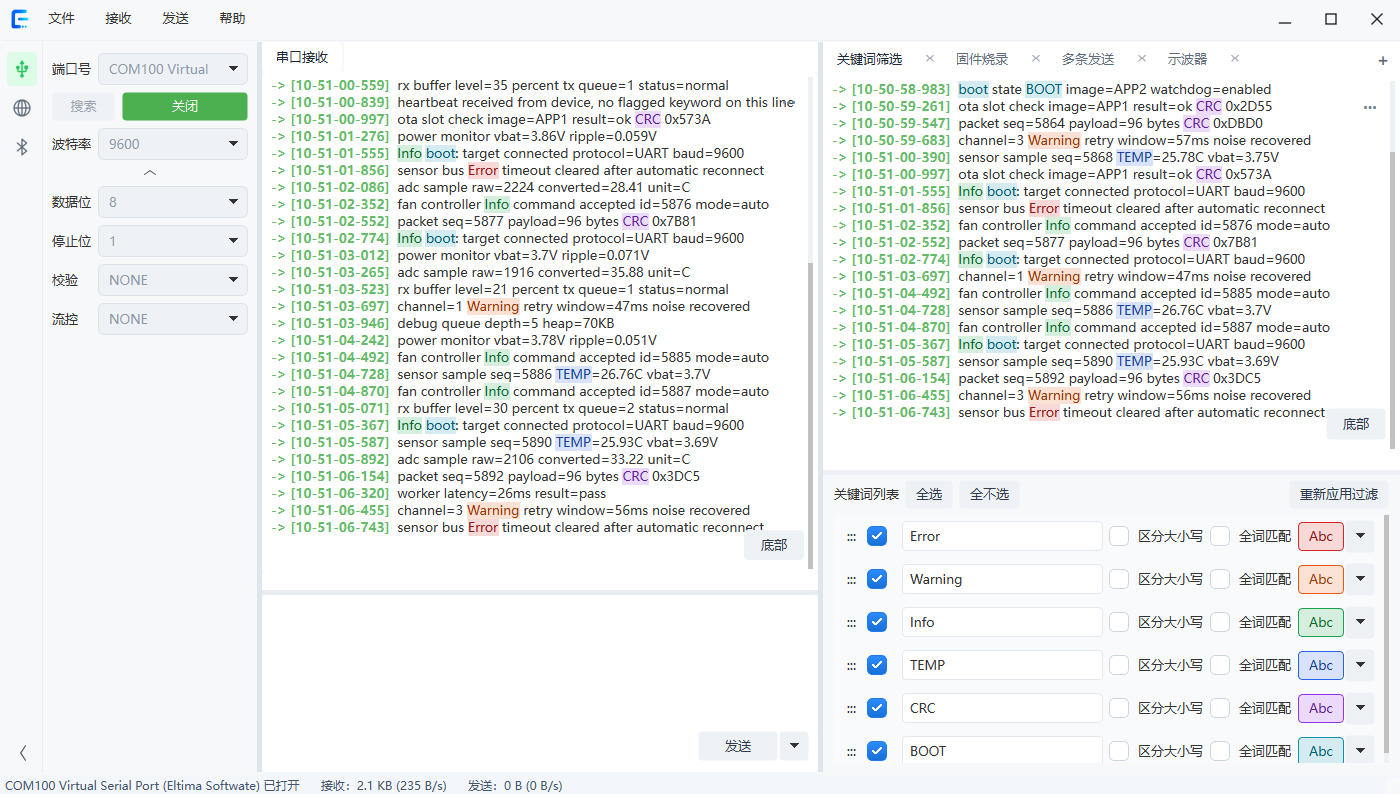Enable 区分大小写 for the Error keyword
1400x794 pixels.
[1119, 536]
